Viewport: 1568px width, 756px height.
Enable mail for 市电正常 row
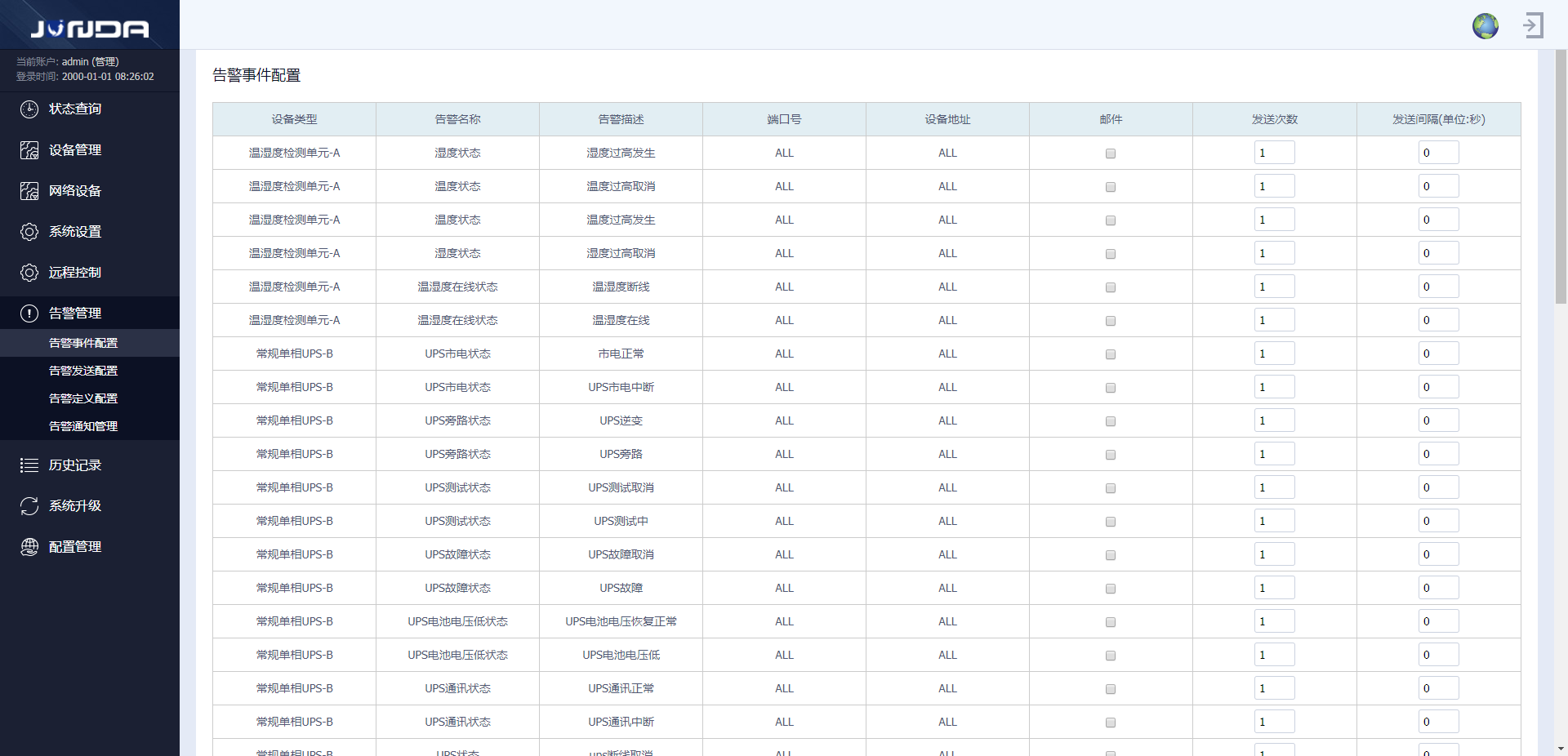[x=1111, y=354]
